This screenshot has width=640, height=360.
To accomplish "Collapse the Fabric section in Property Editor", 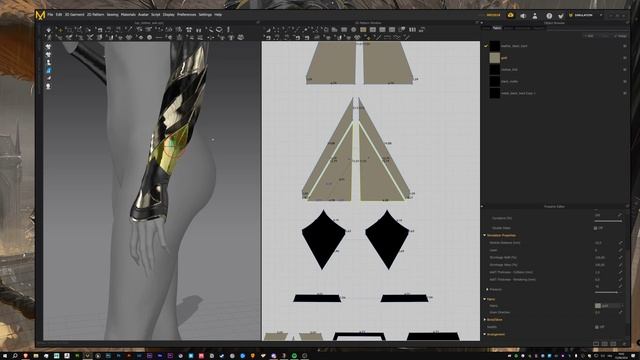I will tap(485, 299).
